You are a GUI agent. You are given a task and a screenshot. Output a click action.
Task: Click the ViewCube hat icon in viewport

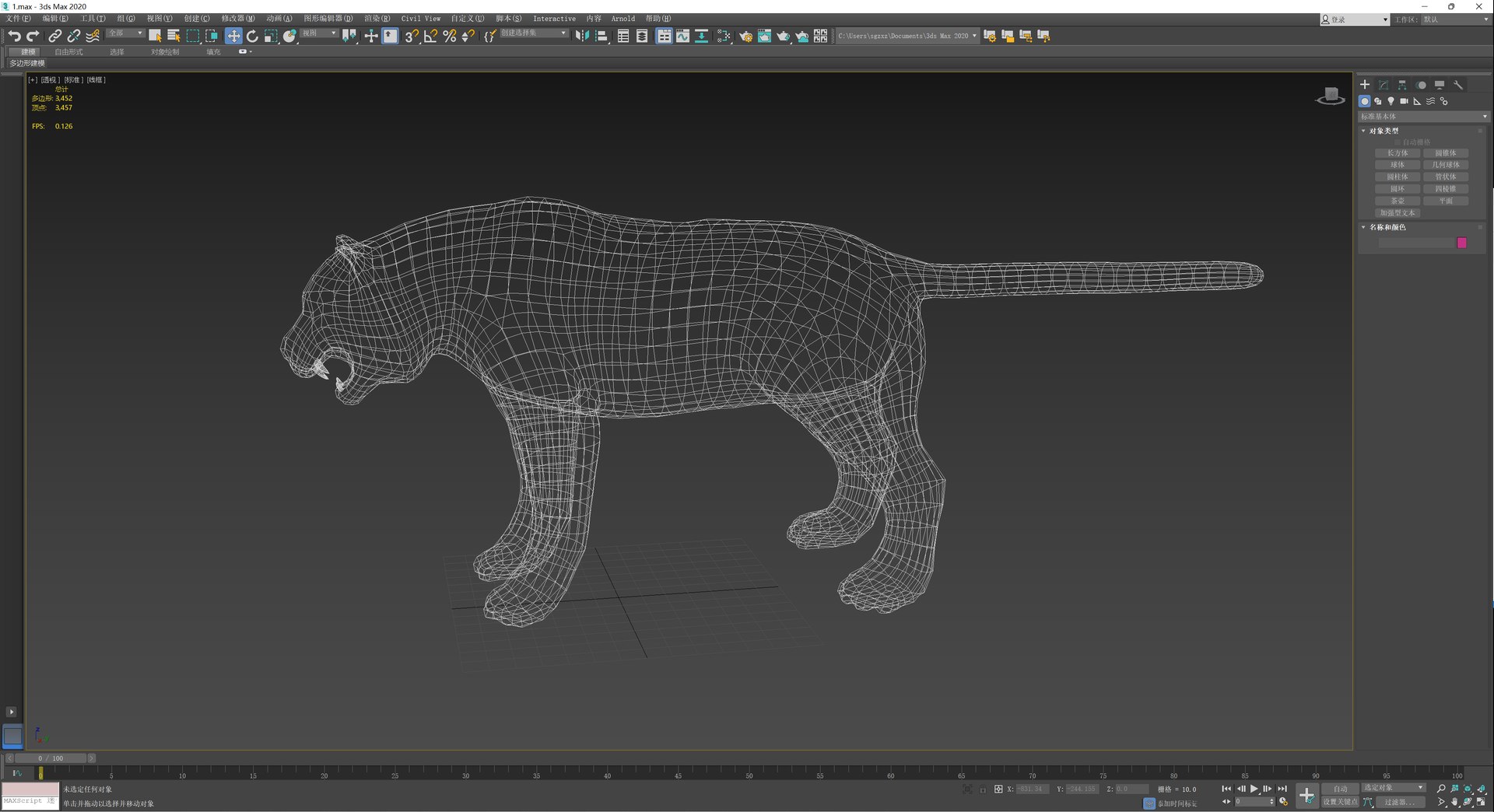(x=1331, y=96)
